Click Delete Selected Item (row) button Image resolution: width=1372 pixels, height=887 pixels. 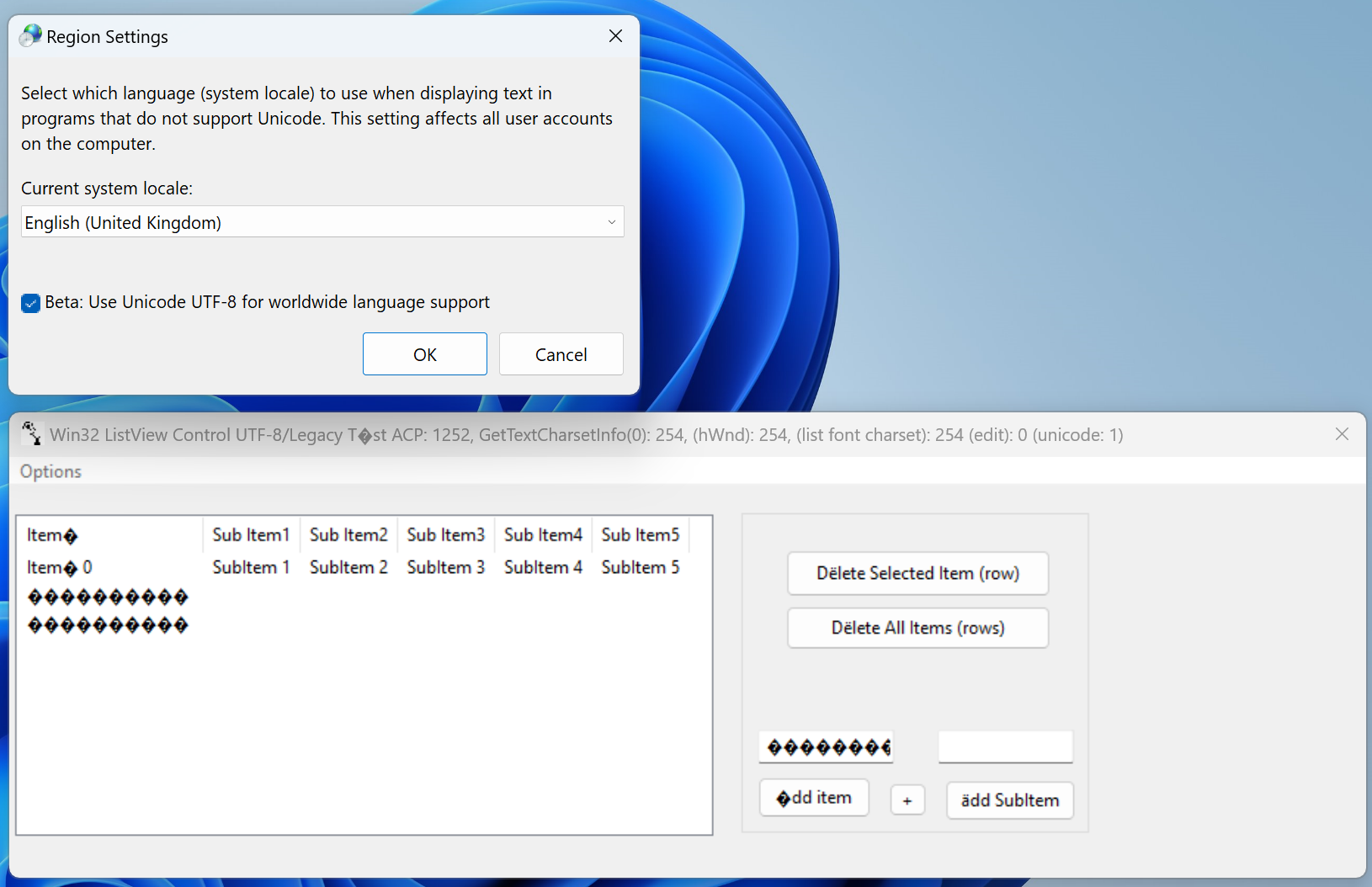tap(917, 573)
